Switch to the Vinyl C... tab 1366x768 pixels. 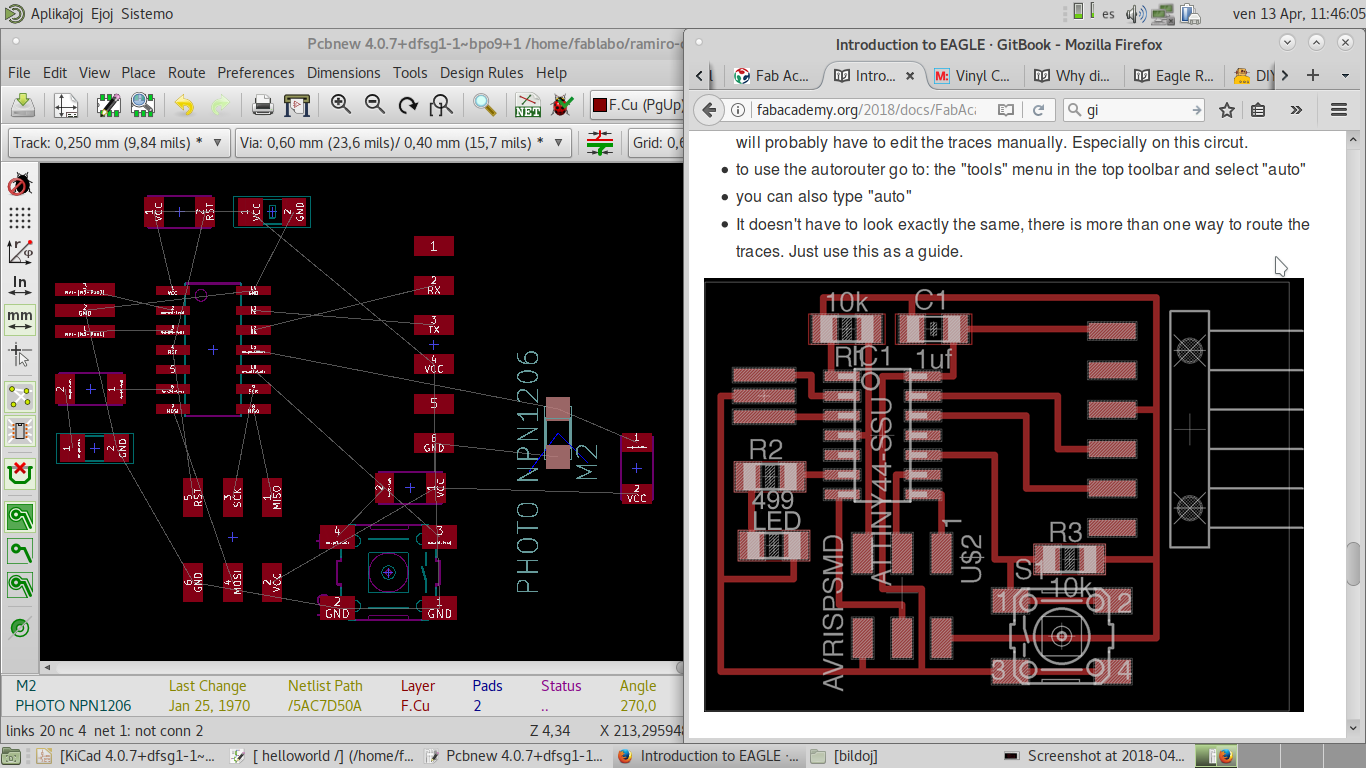tap(974, 75)
